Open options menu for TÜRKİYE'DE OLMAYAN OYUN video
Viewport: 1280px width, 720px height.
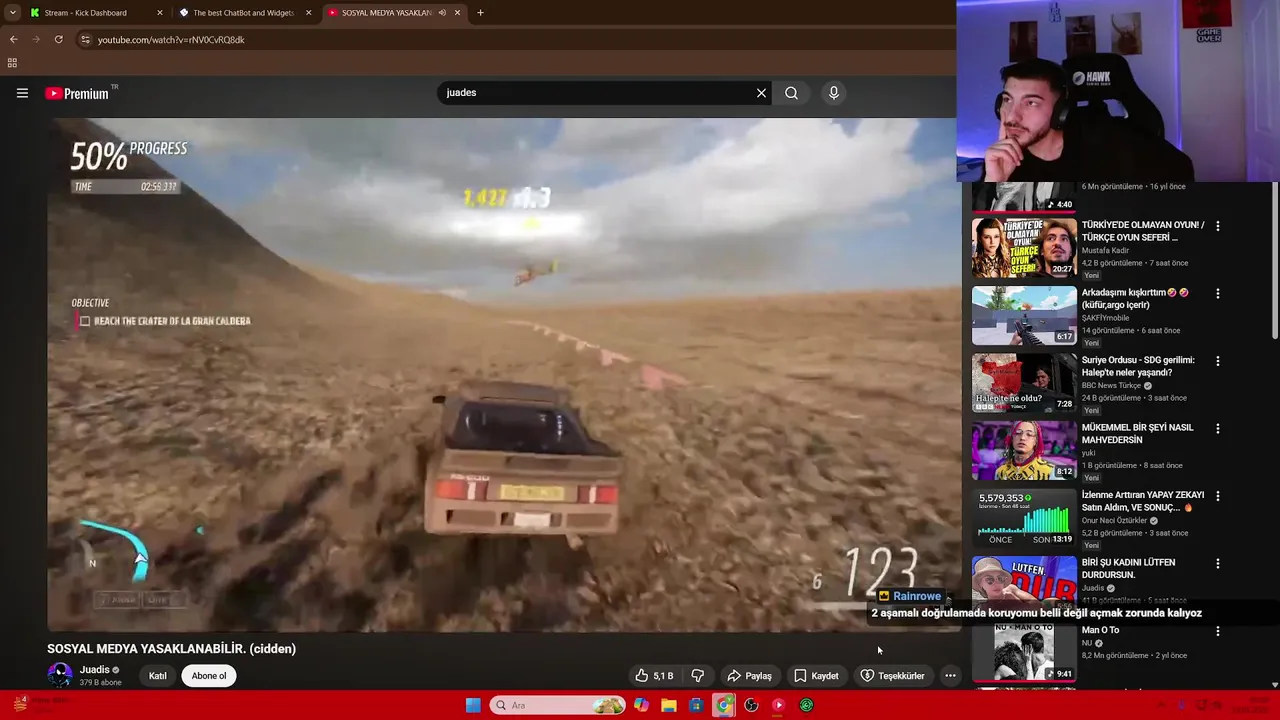(x=1217, y=226)
